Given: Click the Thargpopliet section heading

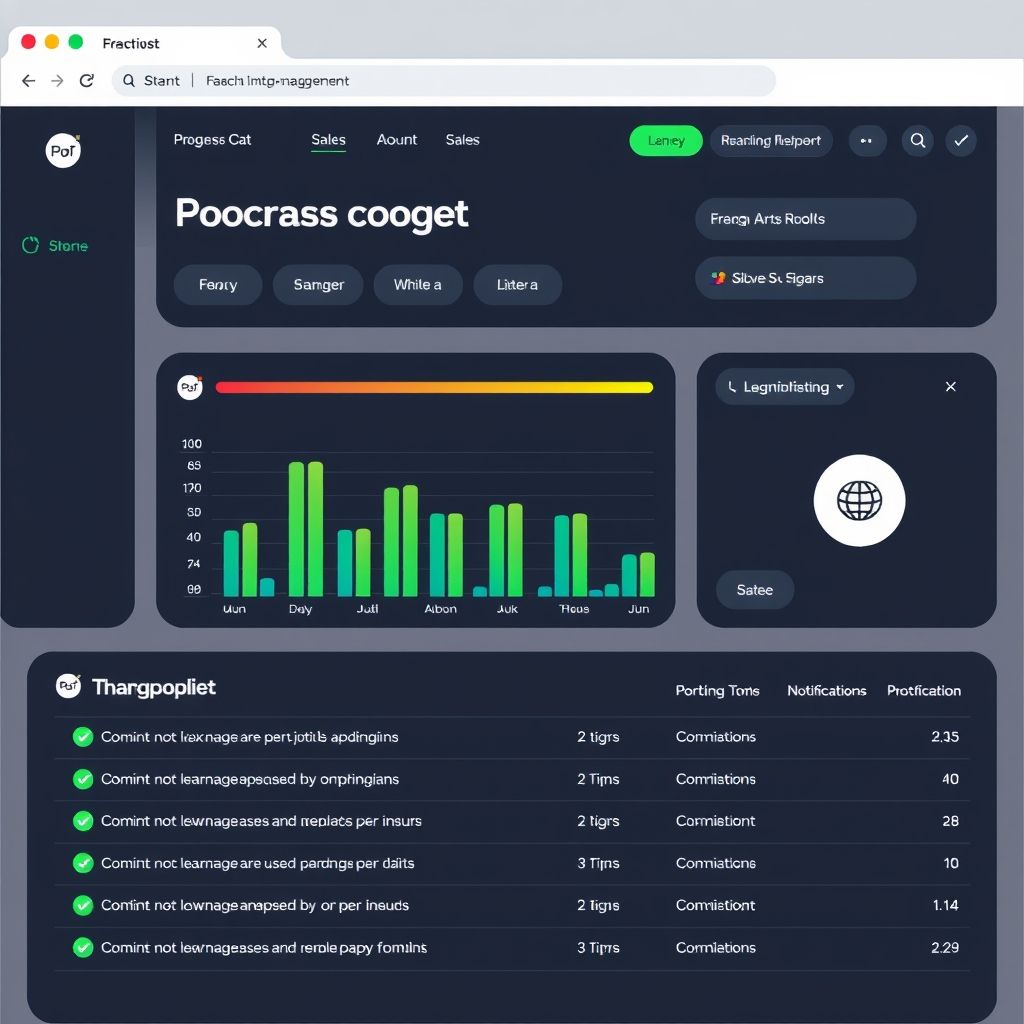Looking at the screenshot, I should tap(153, 687).
